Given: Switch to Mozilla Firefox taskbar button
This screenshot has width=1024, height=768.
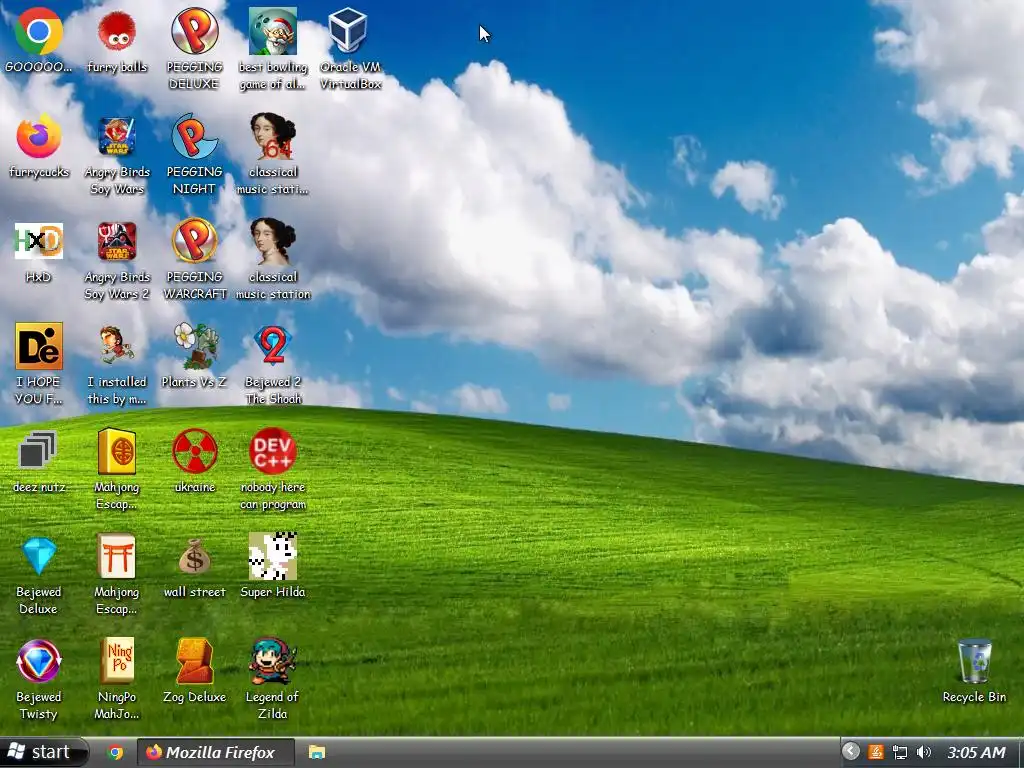Looking at the screenshot, I should click(x=216, y=752).
